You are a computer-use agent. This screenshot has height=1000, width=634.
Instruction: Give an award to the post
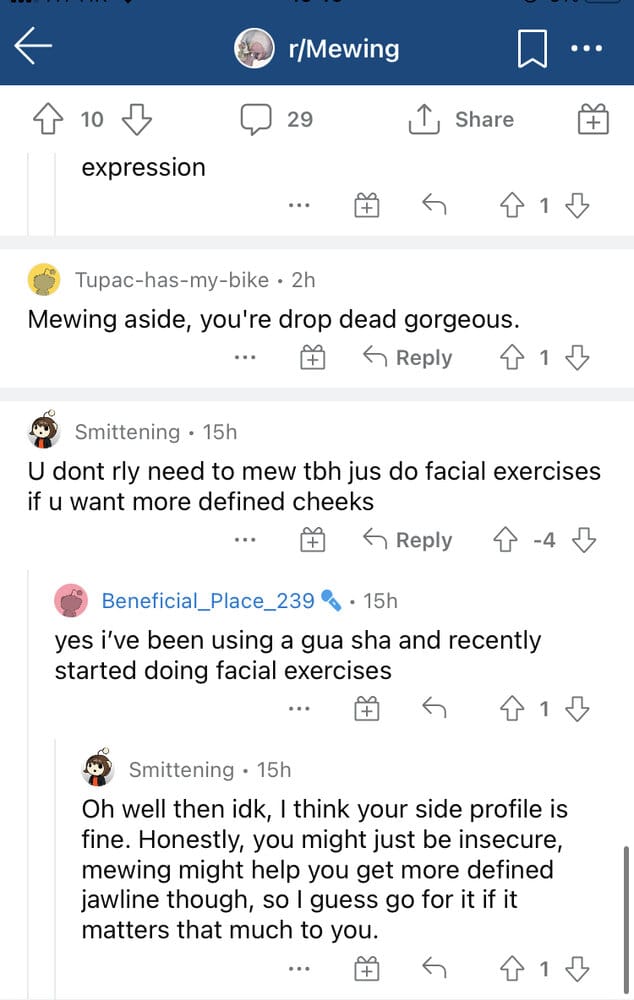594,120
